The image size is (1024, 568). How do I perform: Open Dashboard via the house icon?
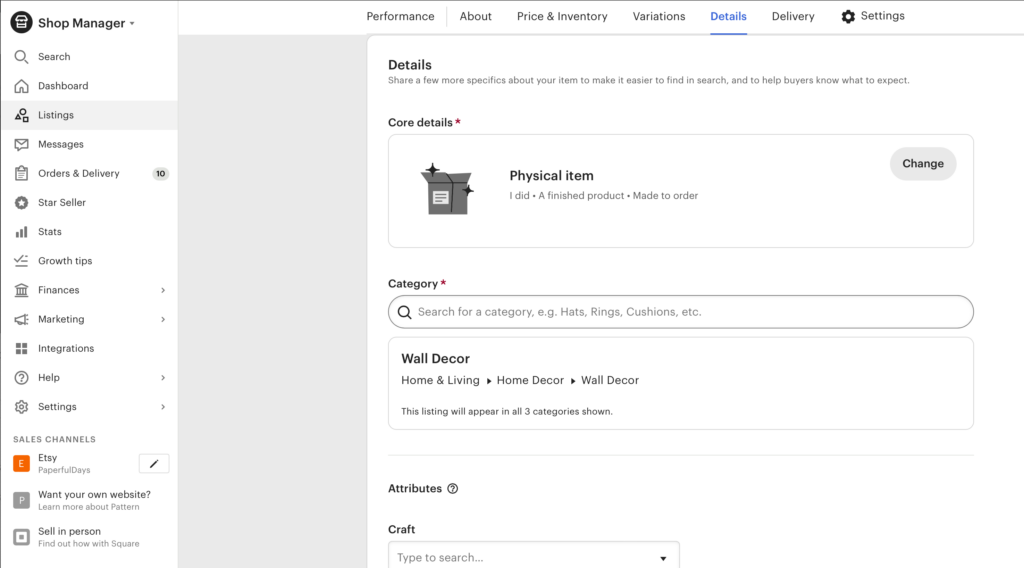coord(22,86)
